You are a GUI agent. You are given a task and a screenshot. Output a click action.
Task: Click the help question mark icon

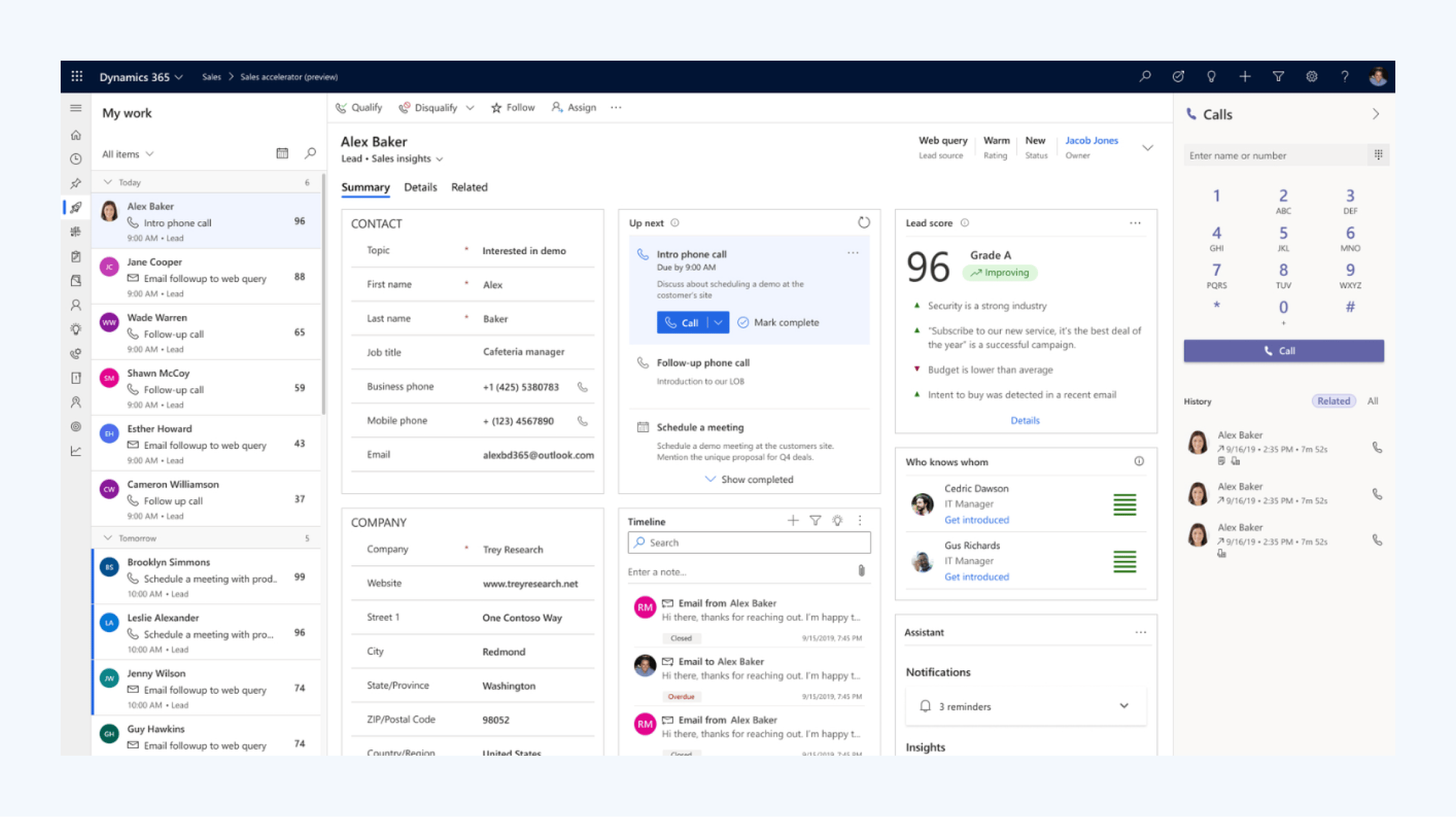pyautogui.click(x=1345, y=76)
